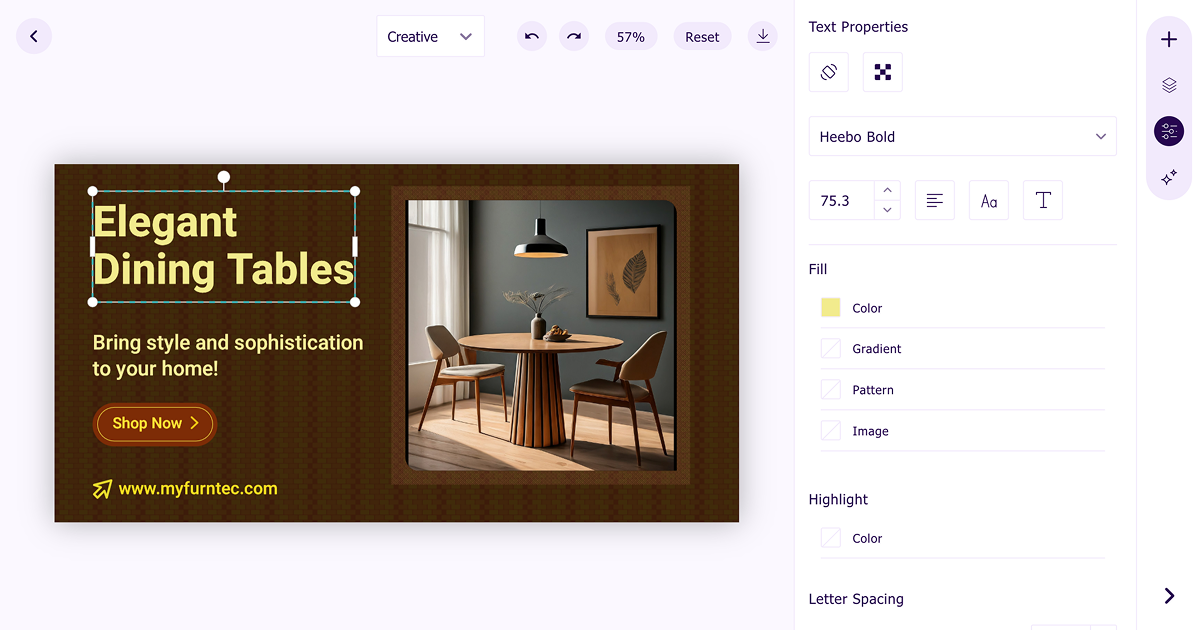The width and height of the screenshot is (1200, 630).
Task: Click the Text Properties heading
Action: tap(858, 27)
